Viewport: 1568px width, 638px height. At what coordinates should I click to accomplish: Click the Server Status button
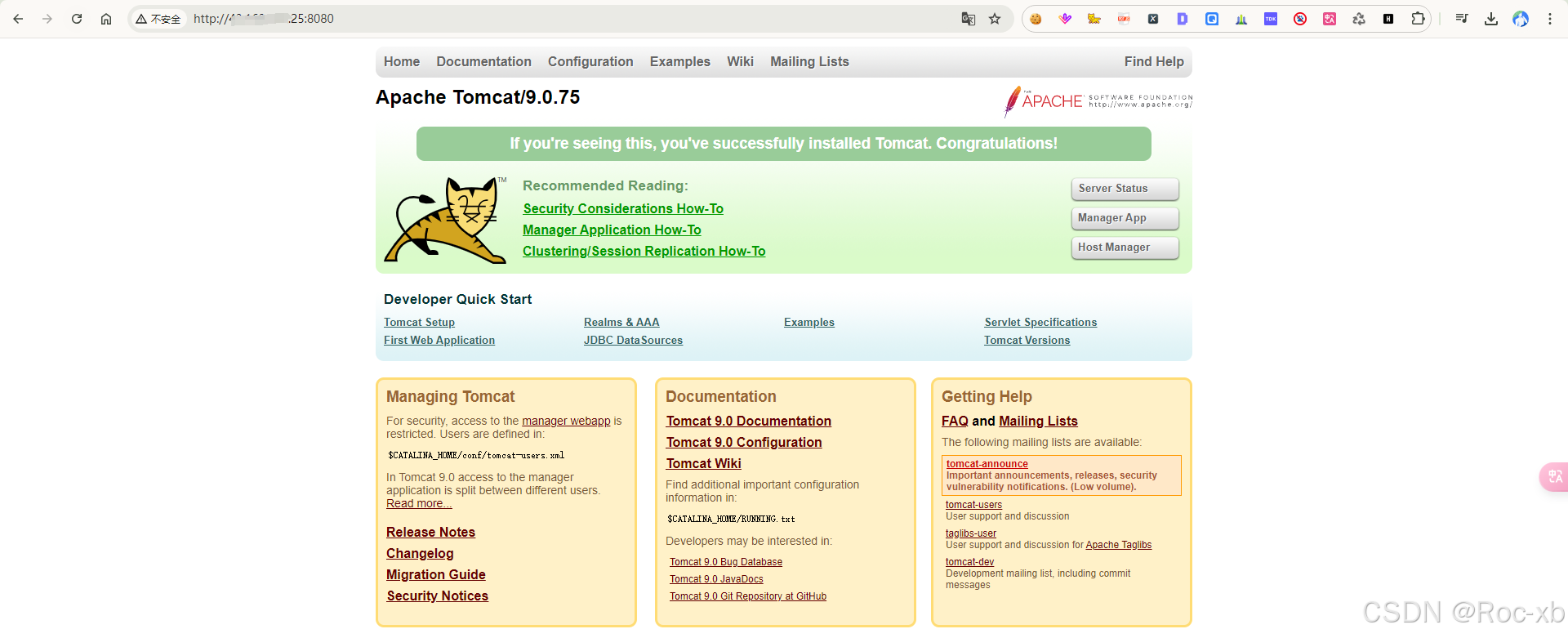(1125, 189)
